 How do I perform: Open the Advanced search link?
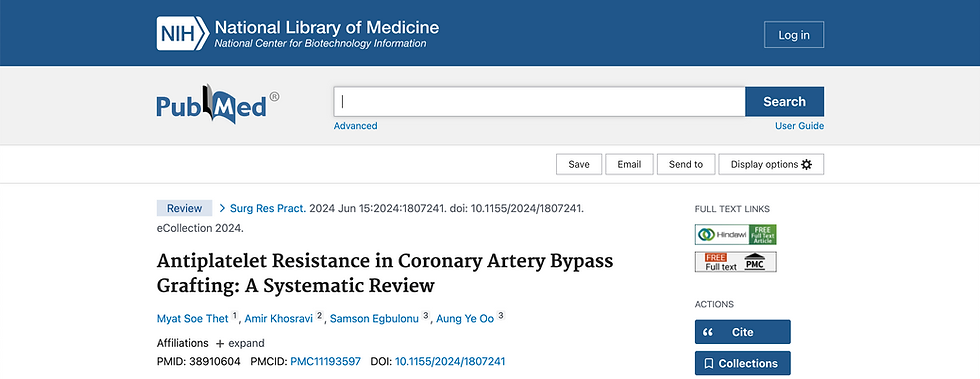(x=356, y=126)
